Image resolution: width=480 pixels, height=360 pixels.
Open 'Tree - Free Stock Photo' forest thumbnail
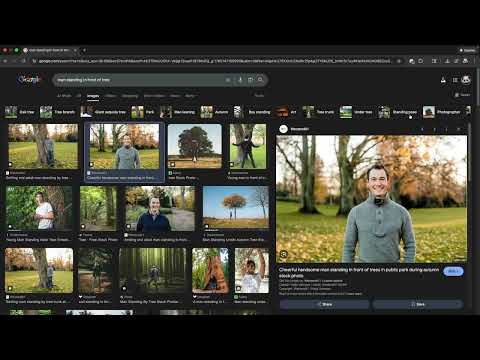pyautogui.click(x=98, y=208)
